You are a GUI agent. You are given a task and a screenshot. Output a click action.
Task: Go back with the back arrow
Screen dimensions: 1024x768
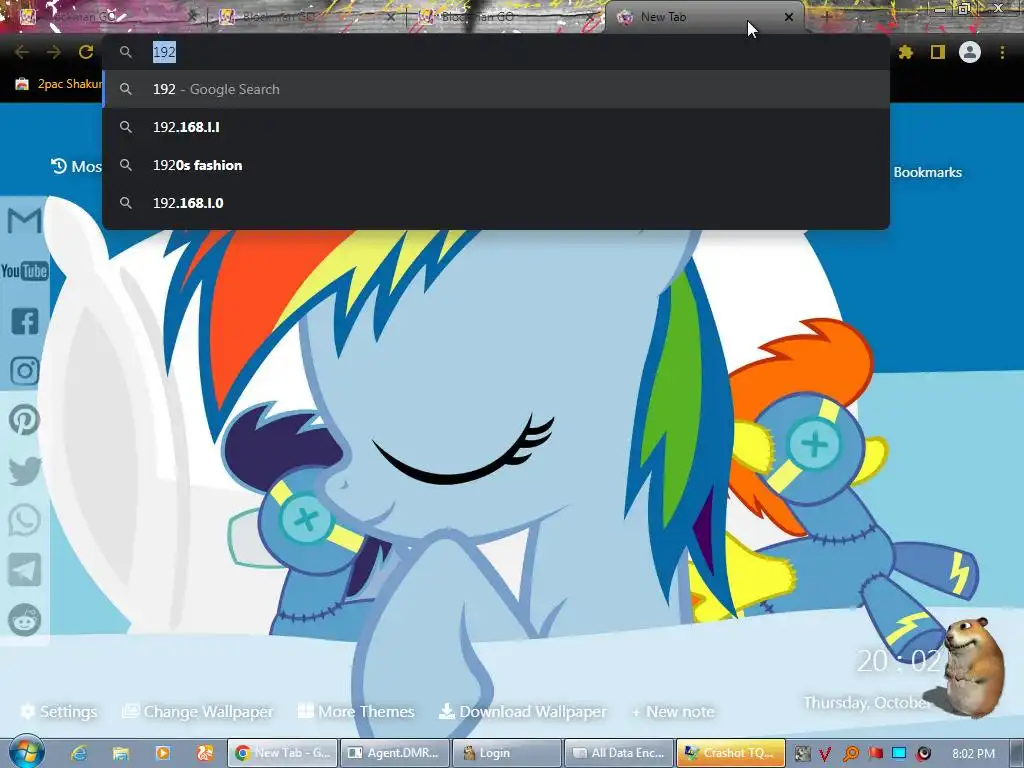pyautogui.click(x=22, y=52)
